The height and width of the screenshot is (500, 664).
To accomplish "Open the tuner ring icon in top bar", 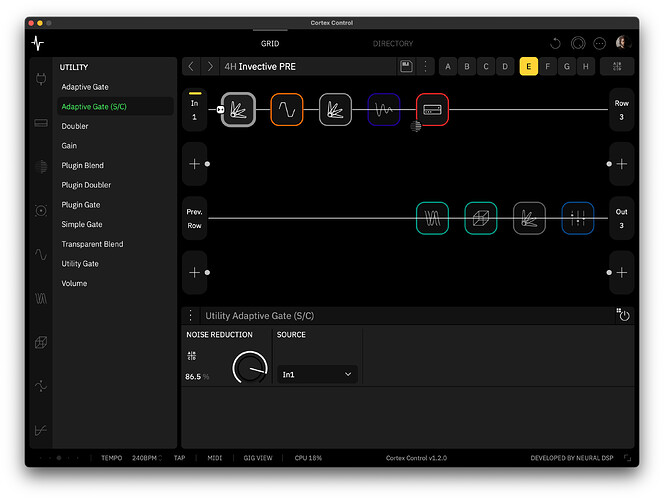I will [x=578, y=43].
